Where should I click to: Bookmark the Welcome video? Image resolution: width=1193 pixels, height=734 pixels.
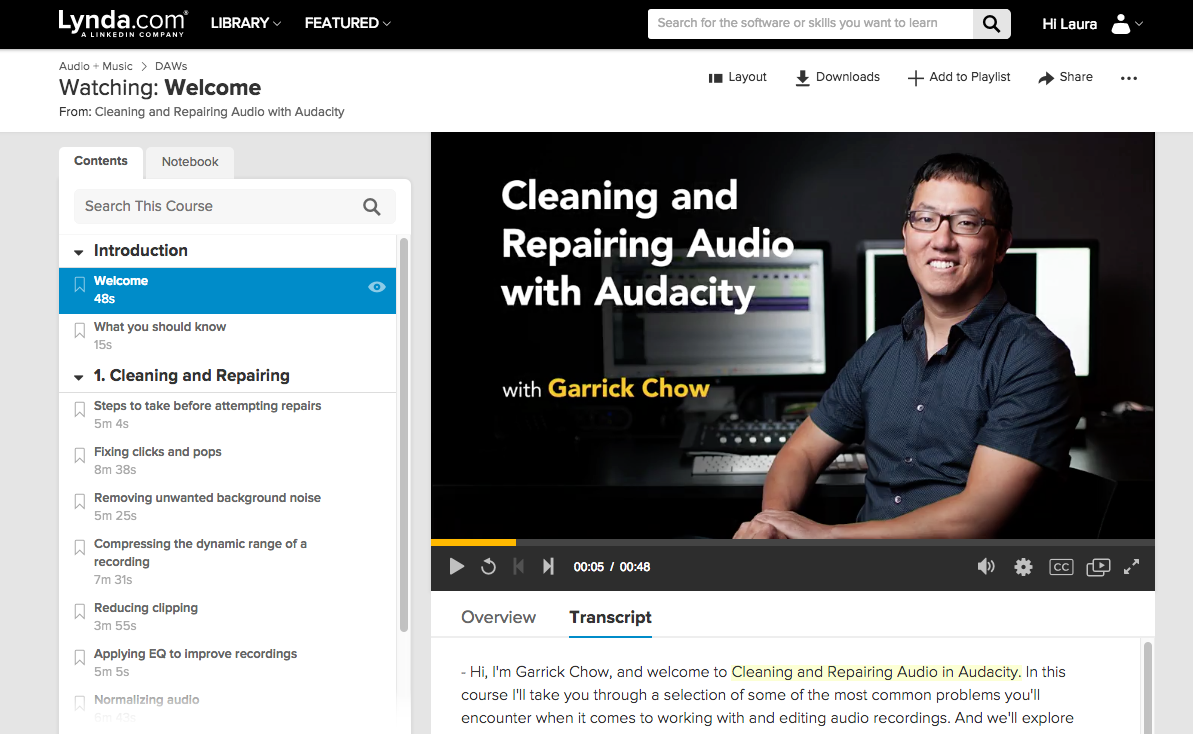pos(79,285)
